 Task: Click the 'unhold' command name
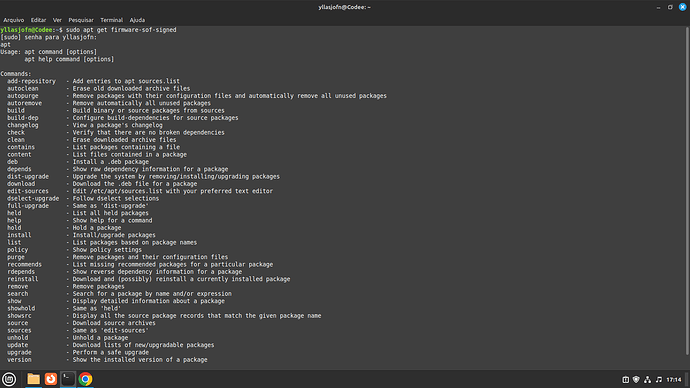click(17, 338)
